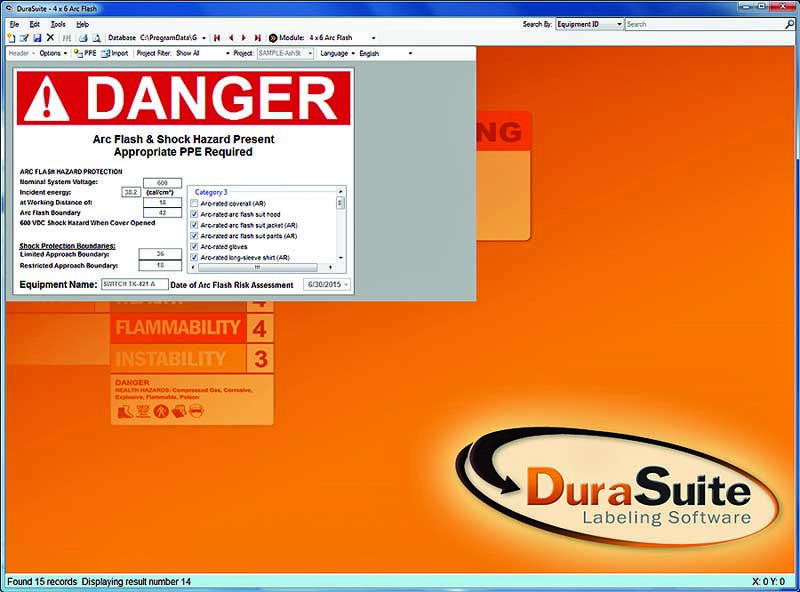
Task: Click the Edit record pencil icon
Action: click(x=24, y=38)
